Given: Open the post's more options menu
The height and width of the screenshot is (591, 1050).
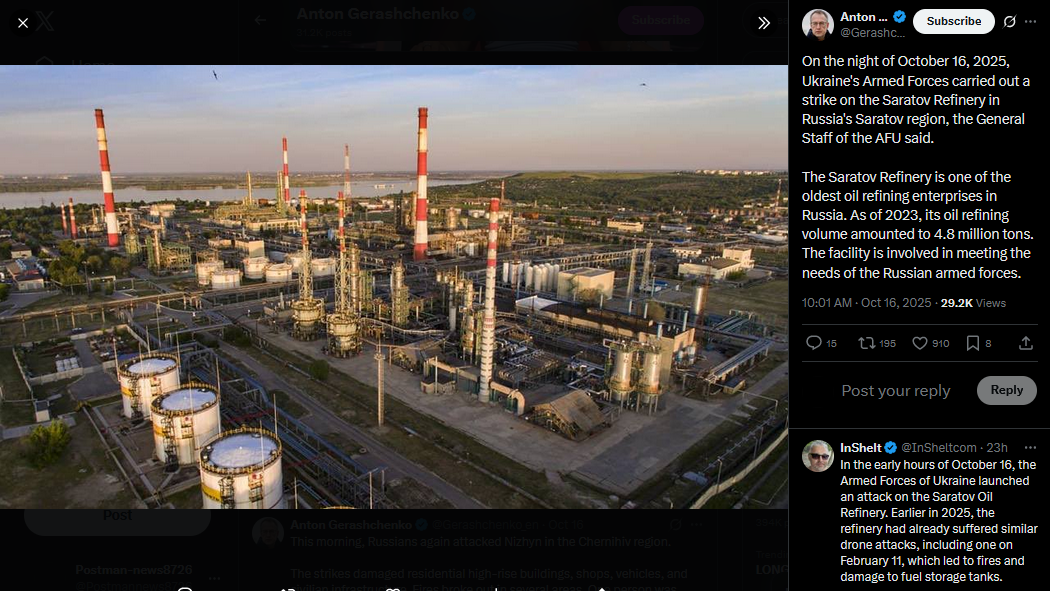Looking at the screenshot, I should tap(1031, 21).
